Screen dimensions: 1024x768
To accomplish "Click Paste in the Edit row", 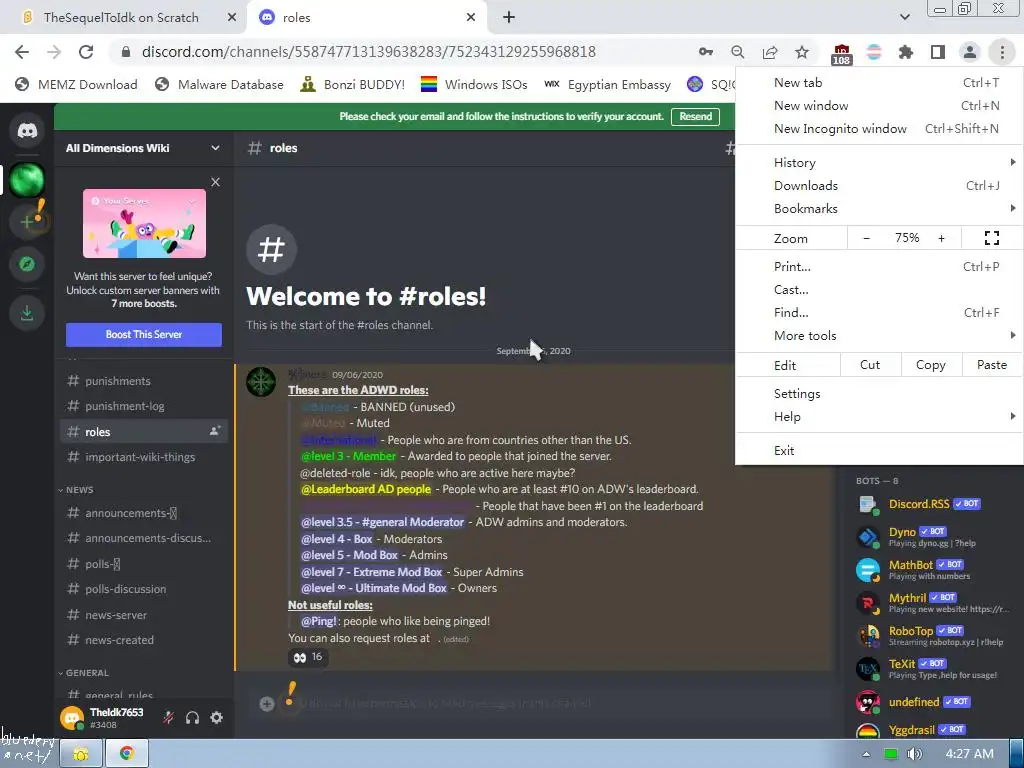I will pos(991,365).
